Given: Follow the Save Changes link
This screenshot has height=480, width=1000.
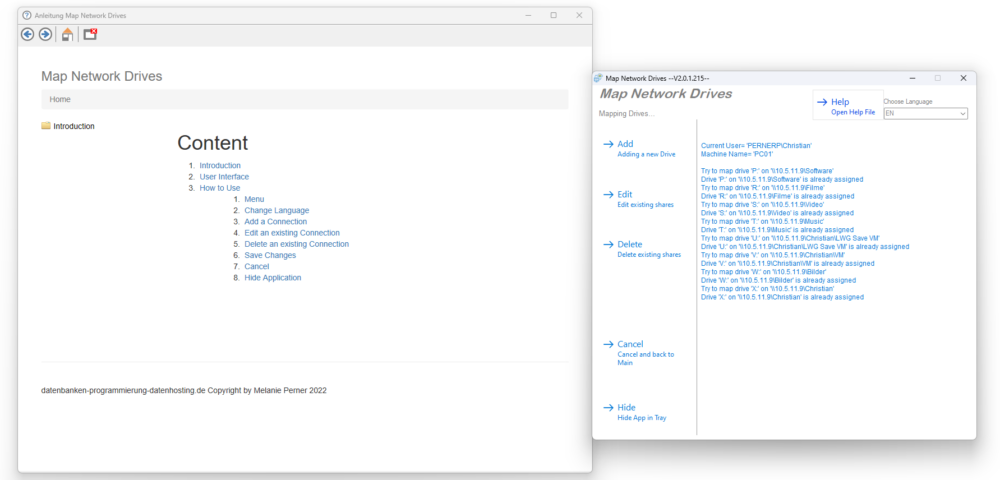Looking at the screenshot, I should [270, 255].
